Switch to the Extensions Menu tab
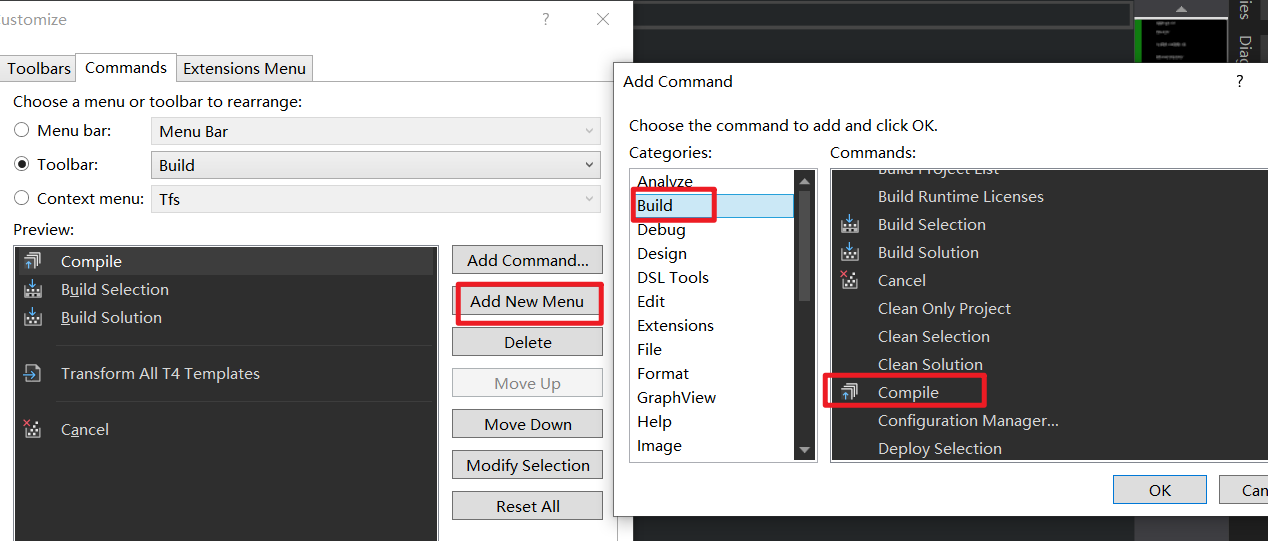Image resolution: width=1268 pixels, height=541 pixels. coord(244,69)
